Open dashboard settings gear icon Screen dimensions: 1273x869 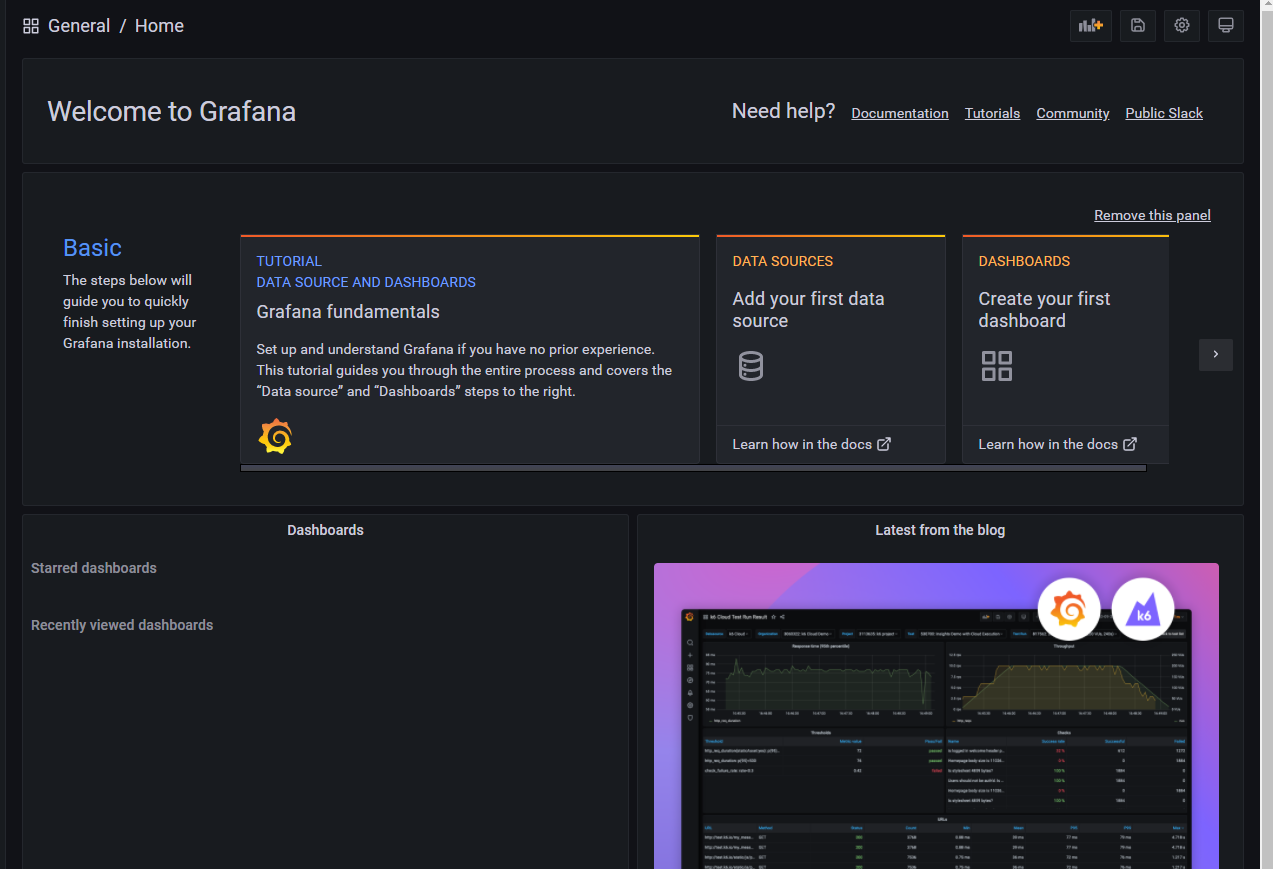pyautogui.click(x=1182, y=26)
